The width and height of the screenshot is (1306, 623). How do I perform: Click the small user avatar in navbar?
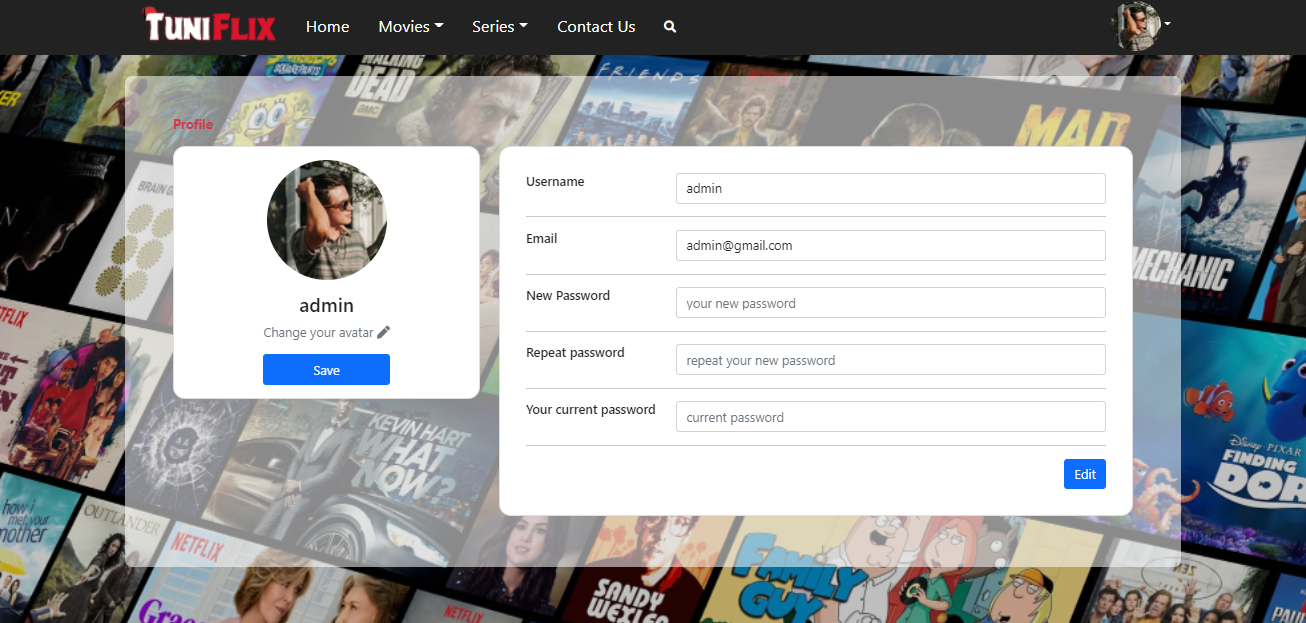click(x=1136, y=25)
